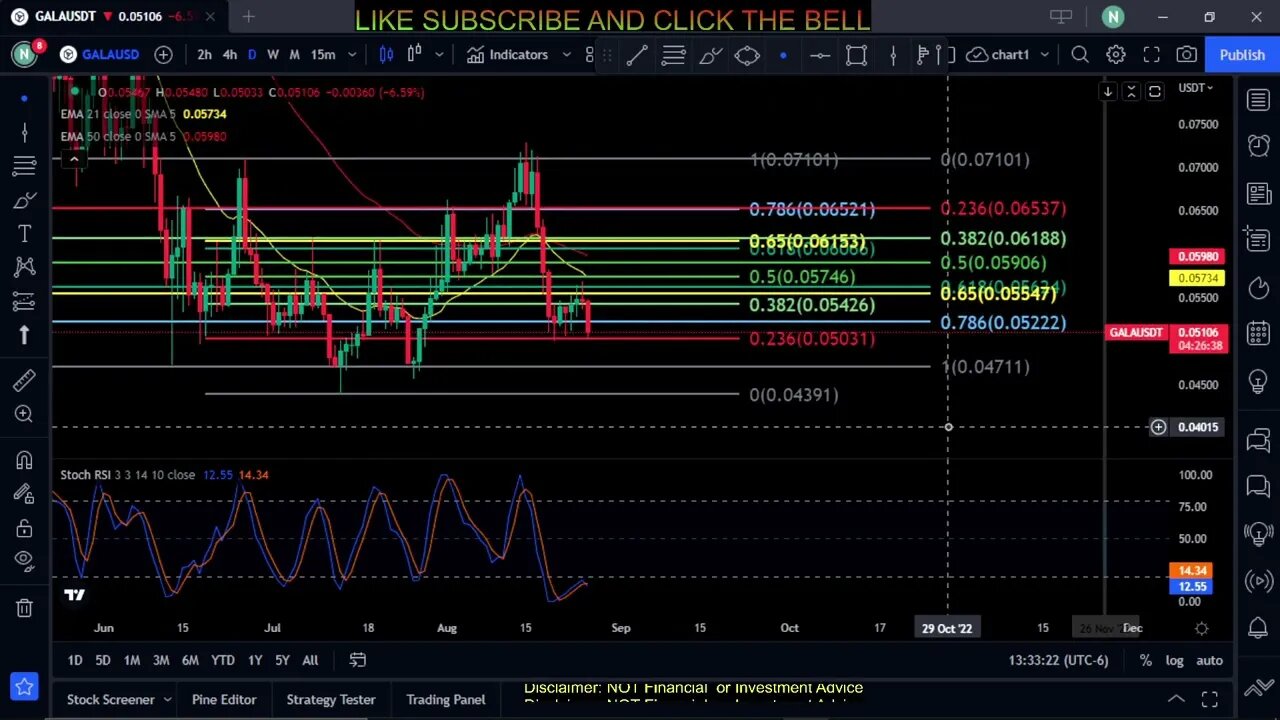The image size is (1280, 720).
Task: Select the Brush drawing tool in left toolbar
Action: [24, 201]
